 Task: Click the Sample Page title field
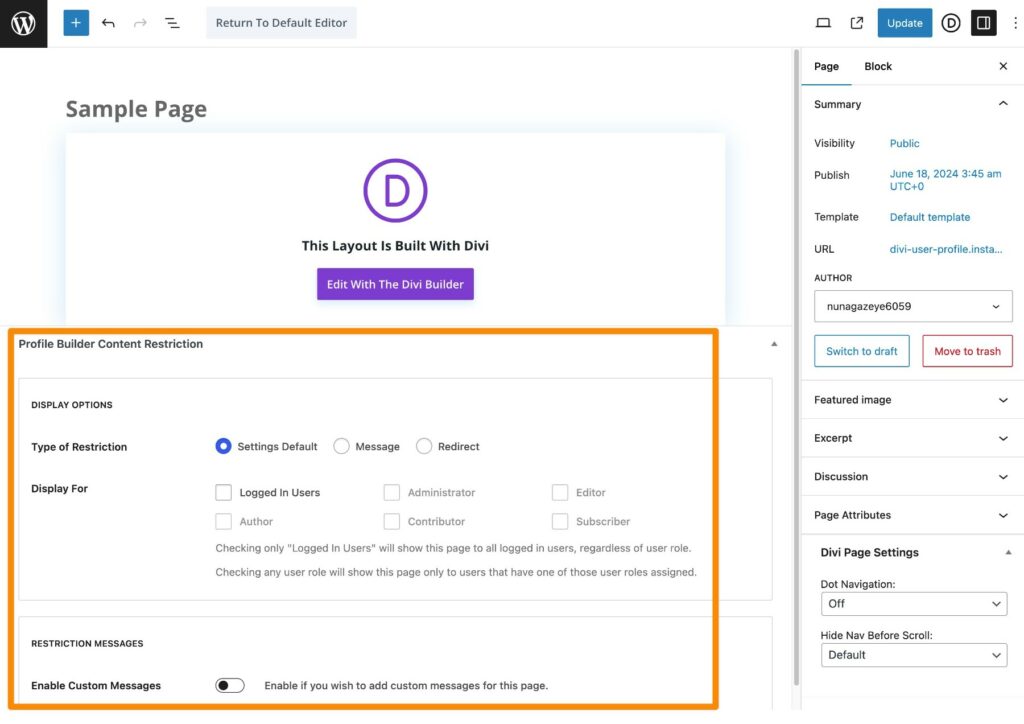pos(136,109)
